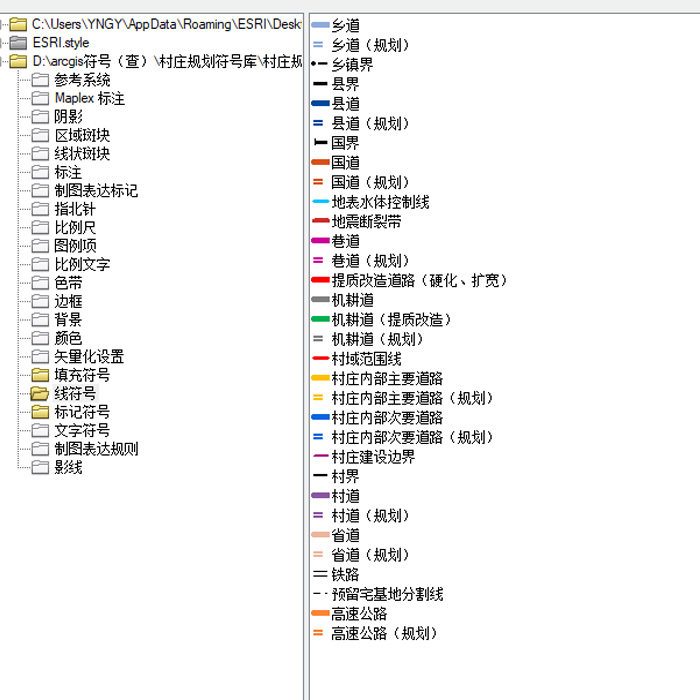Select the 村庄内部次要道路 blue symbol
The width and height of the screenshot is (700, 700).
click(x=377, y=418)
